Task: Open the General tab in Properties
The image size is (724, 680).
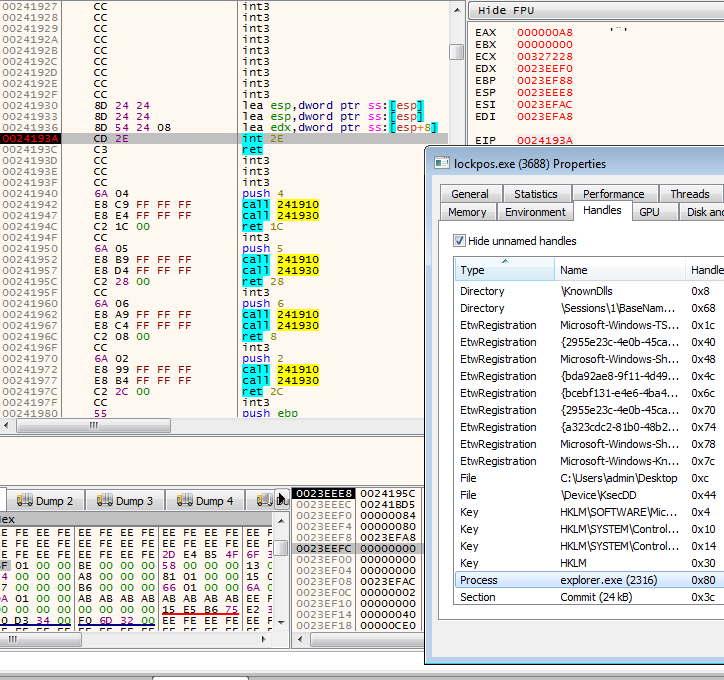Action: [470, 194]
